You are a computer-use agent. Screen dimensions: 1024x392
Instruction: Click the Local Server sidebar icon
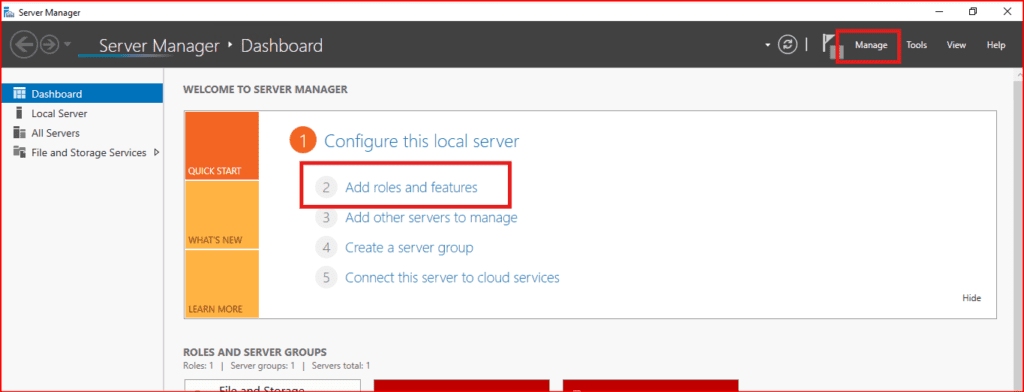(20, 113)
